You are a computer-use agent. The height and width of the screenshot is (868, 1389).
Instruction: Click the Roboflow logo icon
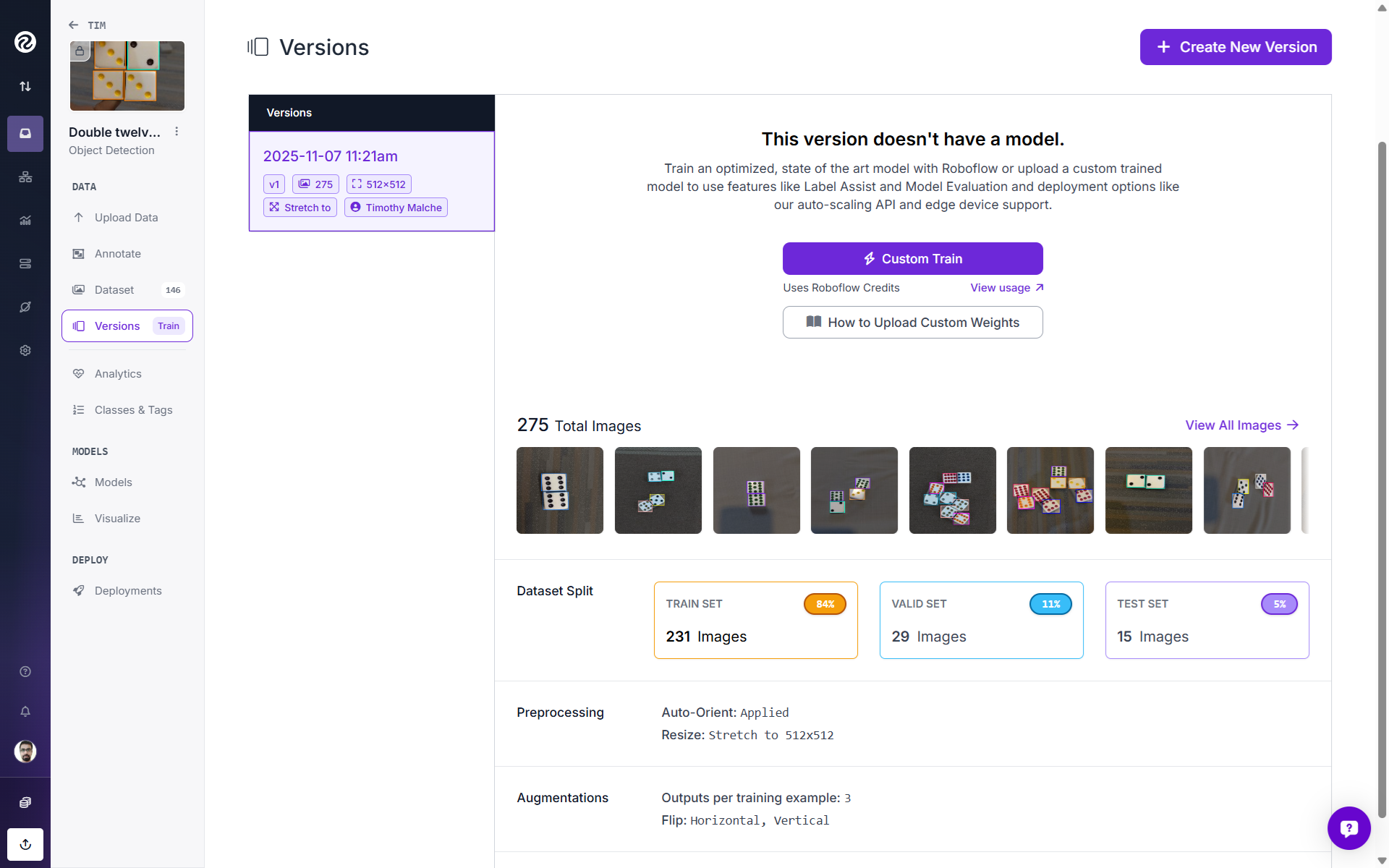[x=25, y=42]
